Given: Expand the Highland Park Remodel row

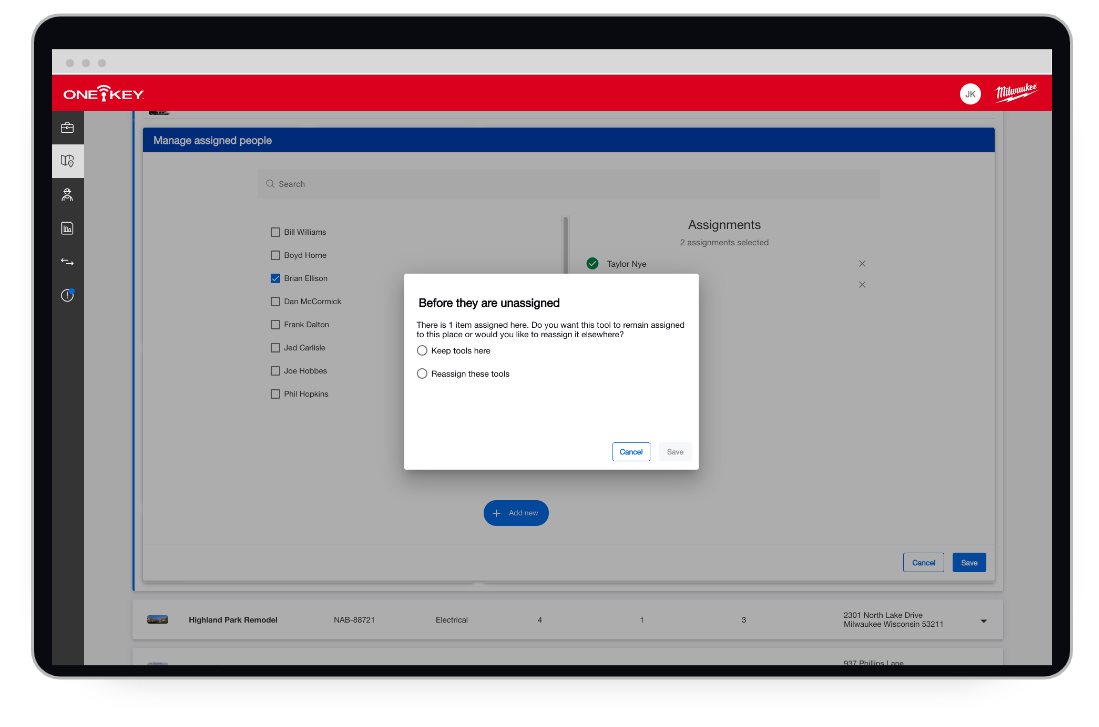Looking at the screenshot, I should (982, 621).
